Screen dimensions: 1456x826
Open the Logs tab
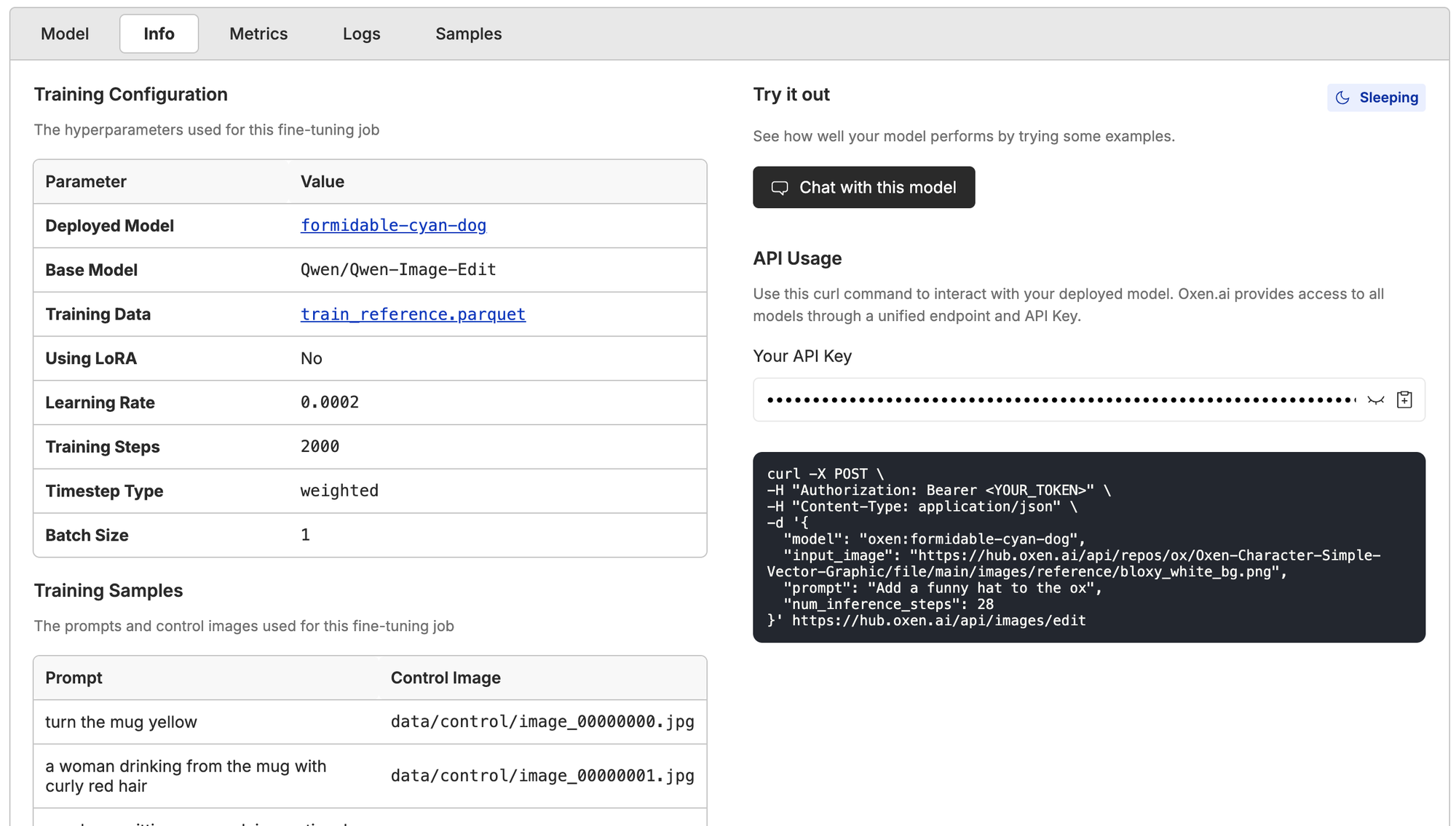tap(361, 33)
